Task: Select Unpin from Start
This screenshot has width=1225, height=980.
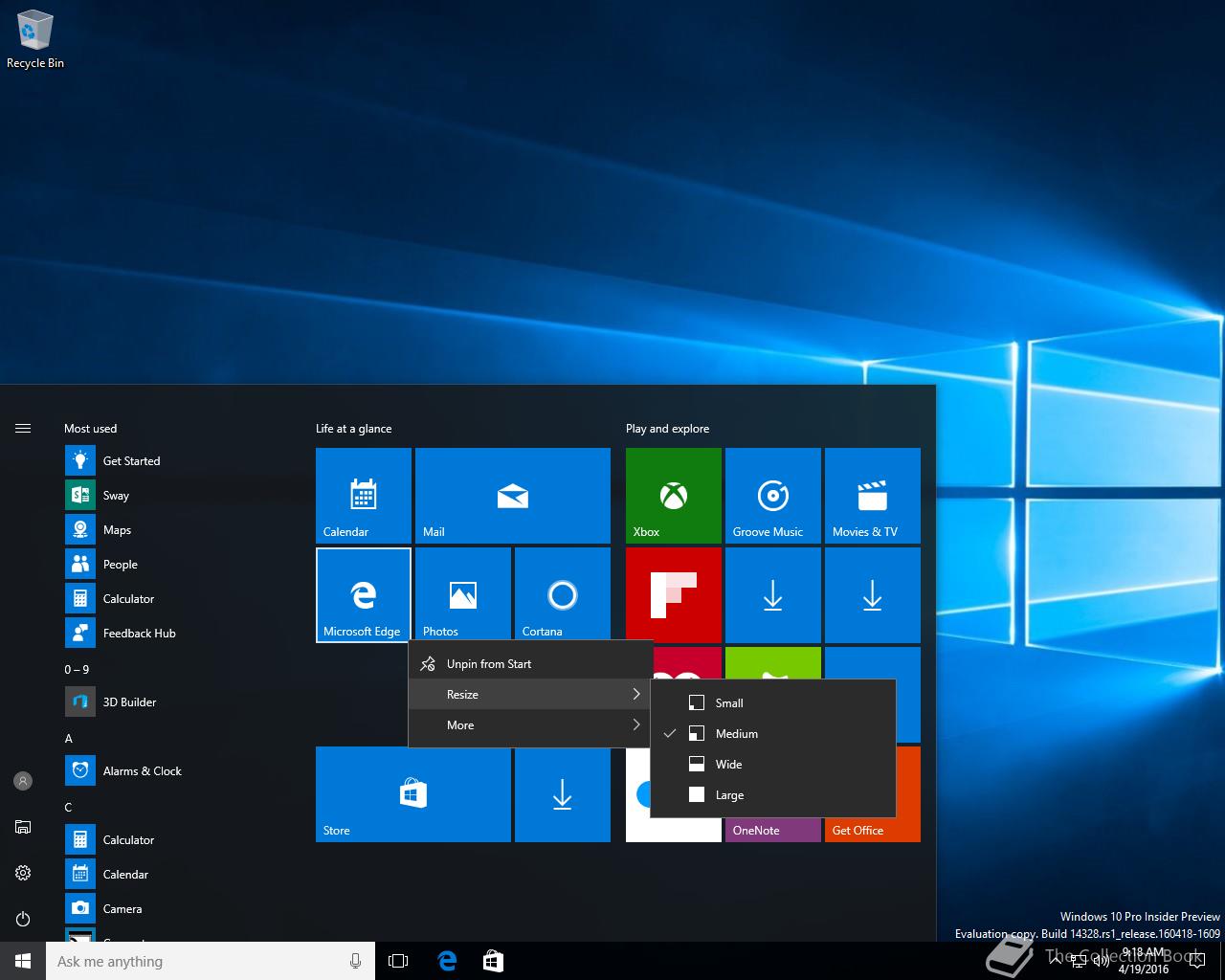Action: click(530, 663)
